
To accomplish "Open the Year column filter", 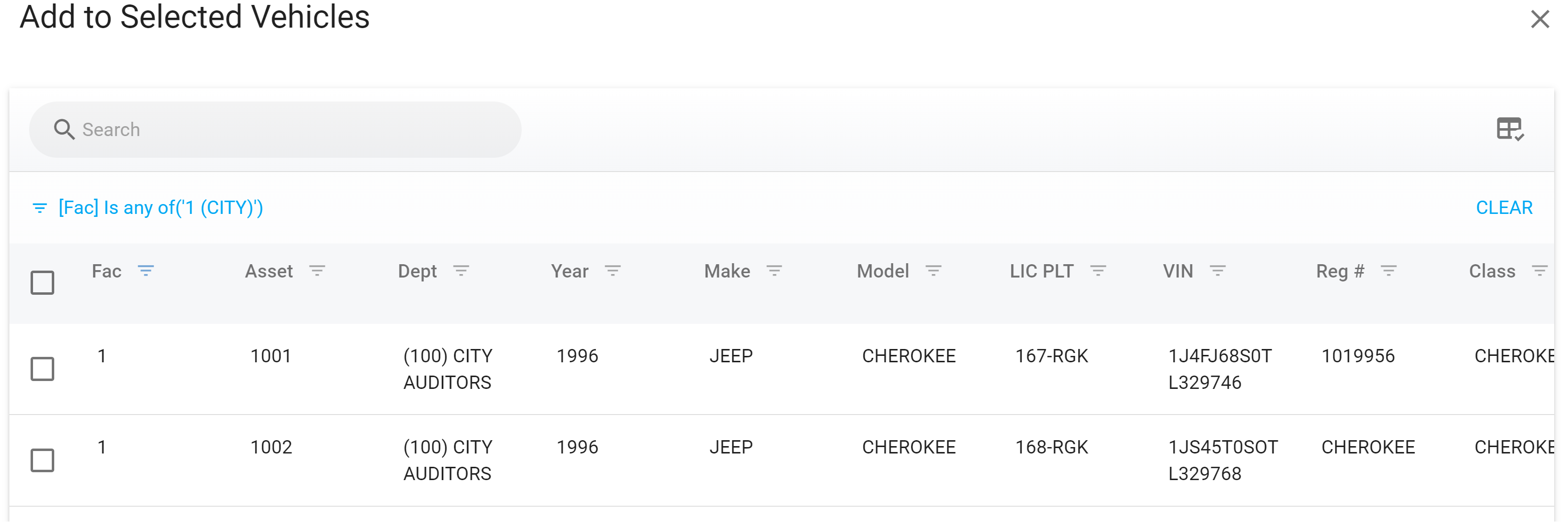I will click(613, 271).
